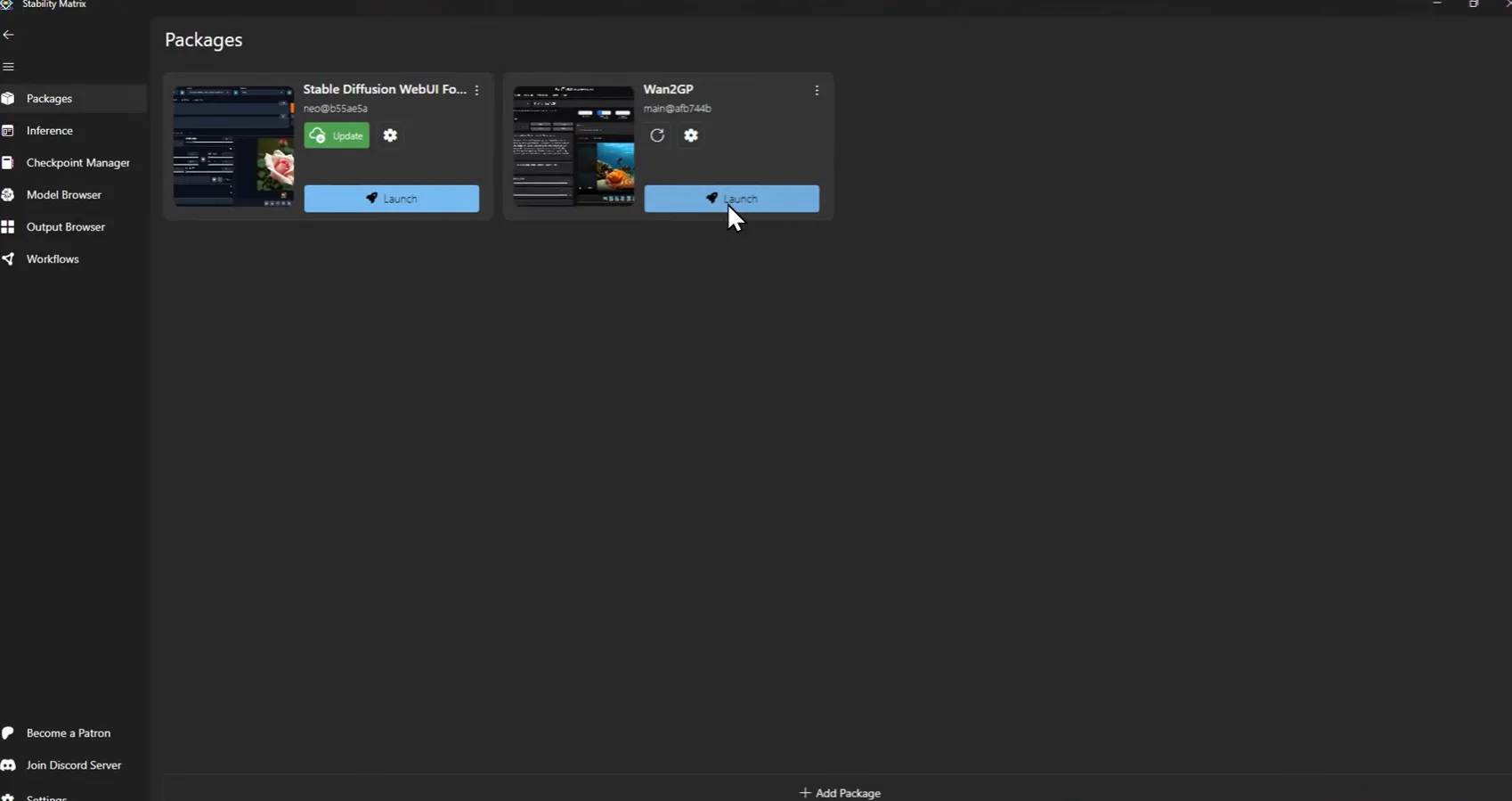Image resolution: width=1512 pixels, height=801 pixels.
Task: Open the Workflows page
Action: tap(73, 259)
